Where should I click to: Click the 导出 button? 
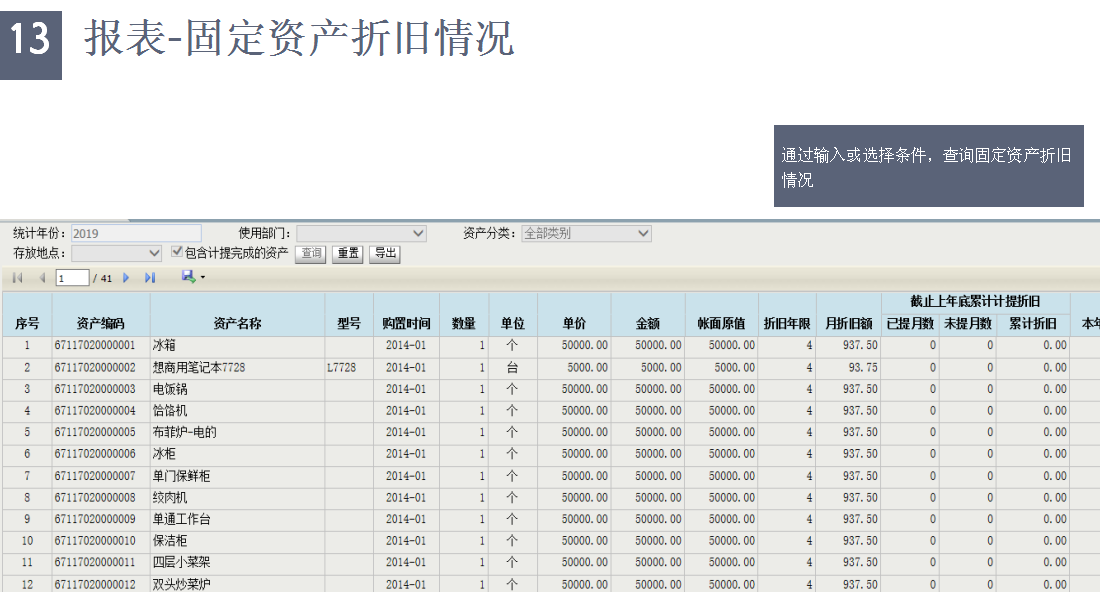[384, 254]
